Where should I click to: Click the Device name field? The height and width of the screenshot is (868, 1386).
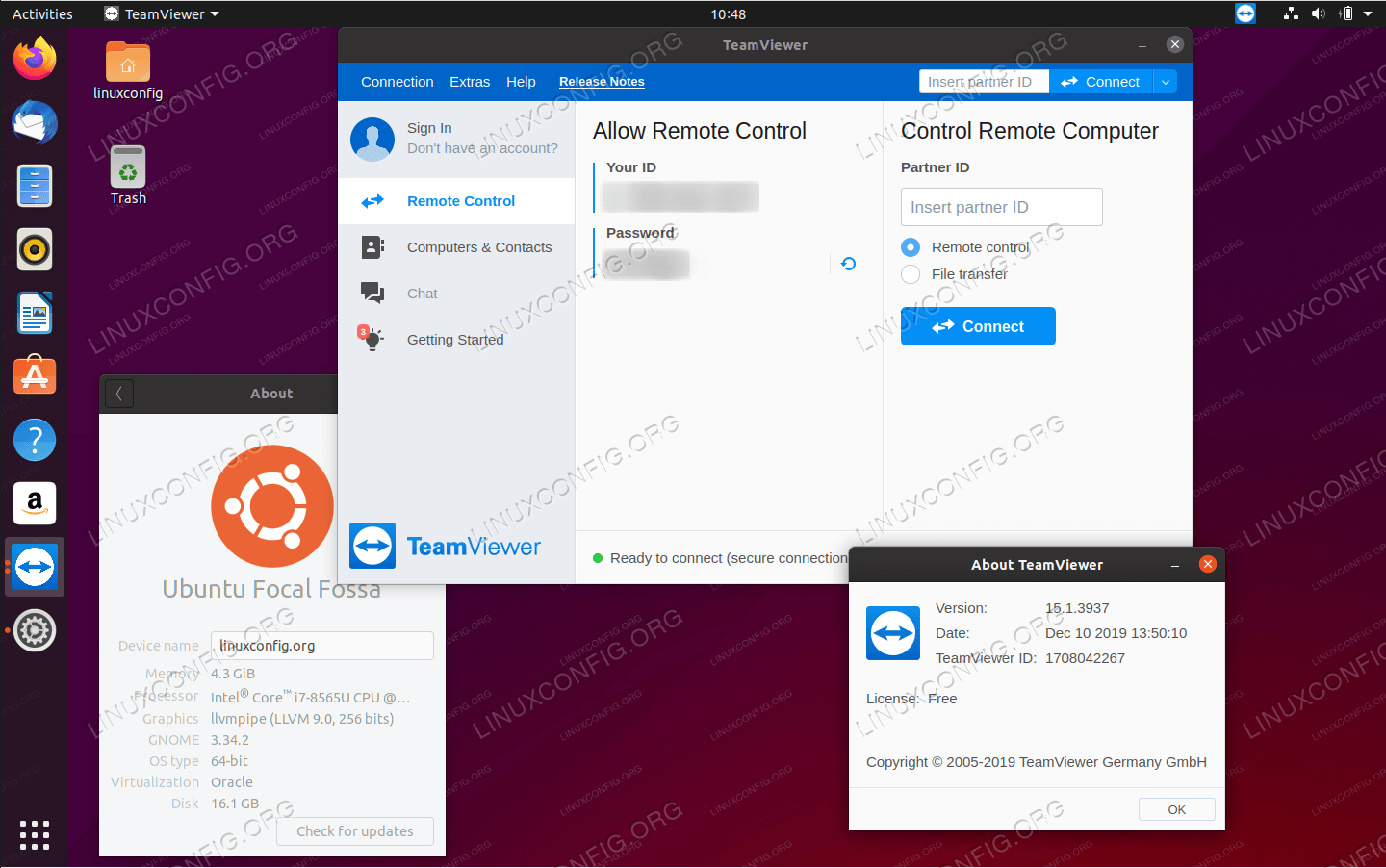click(322, 646)
